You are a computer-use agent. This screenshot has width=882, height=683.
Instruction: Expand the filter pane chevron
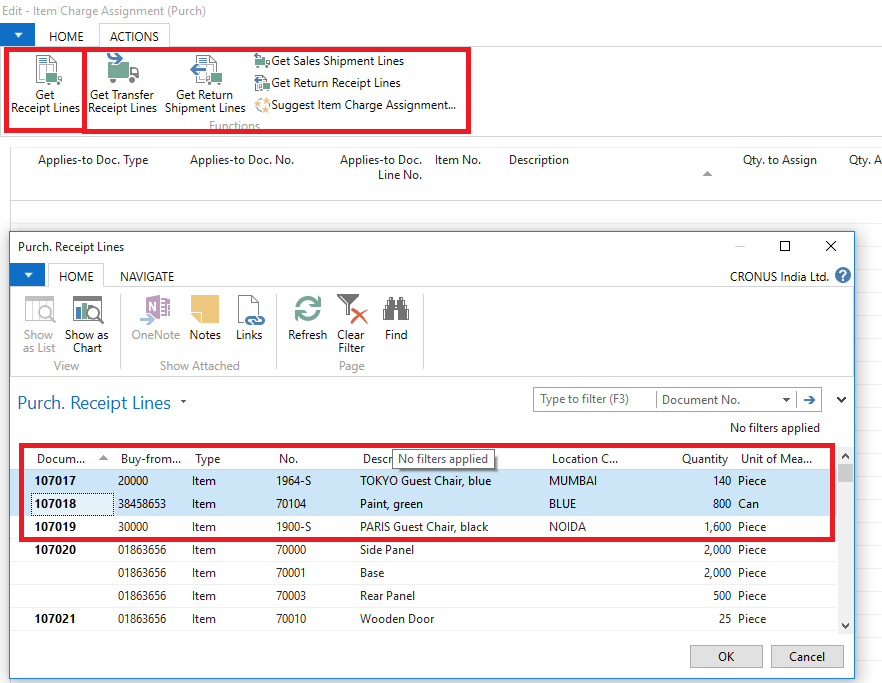pos(842,400)
